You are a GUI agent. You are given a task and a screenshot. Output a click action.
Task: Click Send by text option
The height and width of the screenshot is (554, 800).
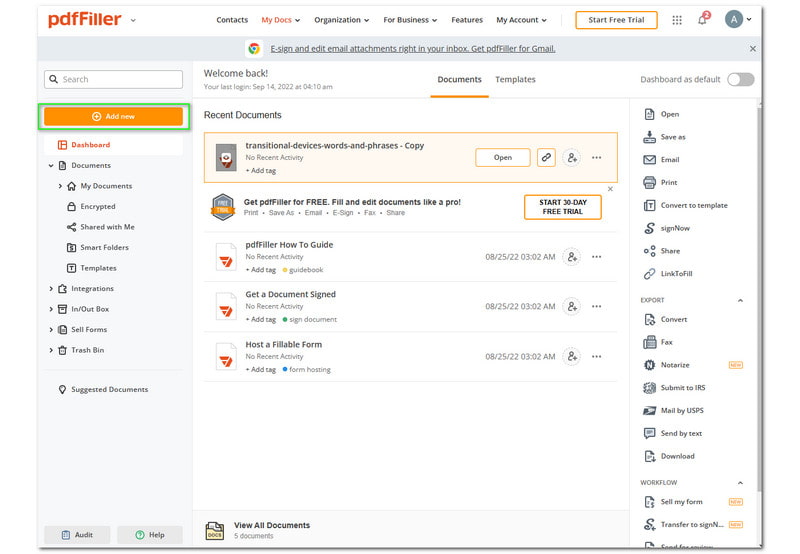672,433
